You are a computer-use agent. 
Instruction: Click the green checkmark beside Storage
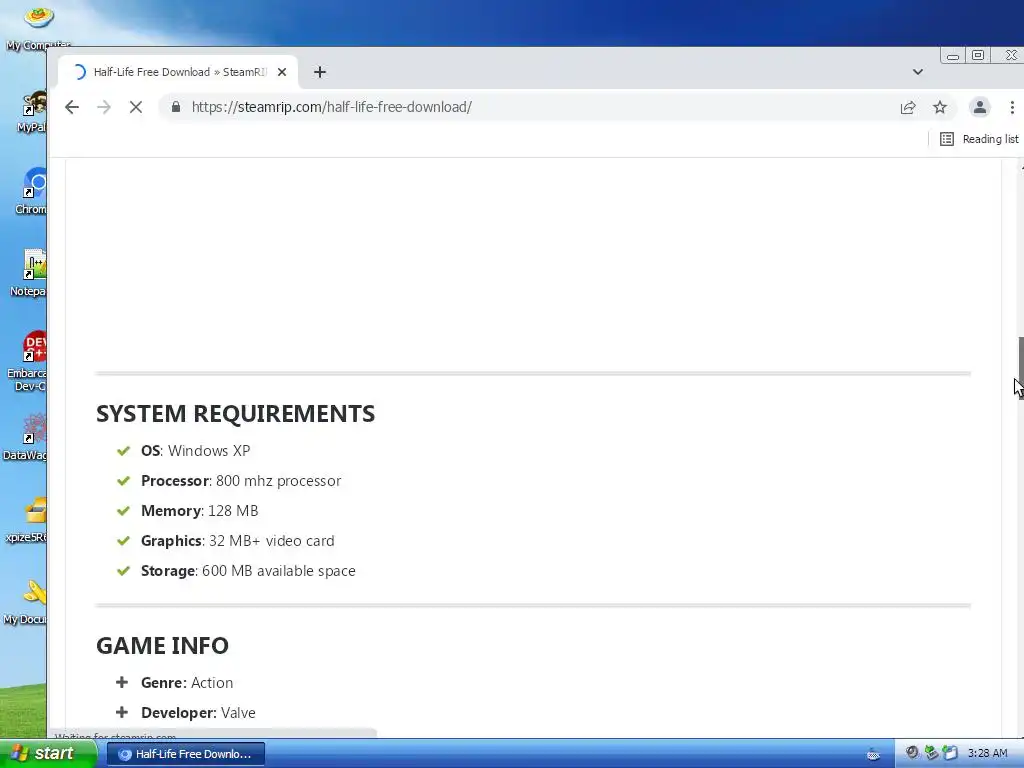click(x=123, y=571)
